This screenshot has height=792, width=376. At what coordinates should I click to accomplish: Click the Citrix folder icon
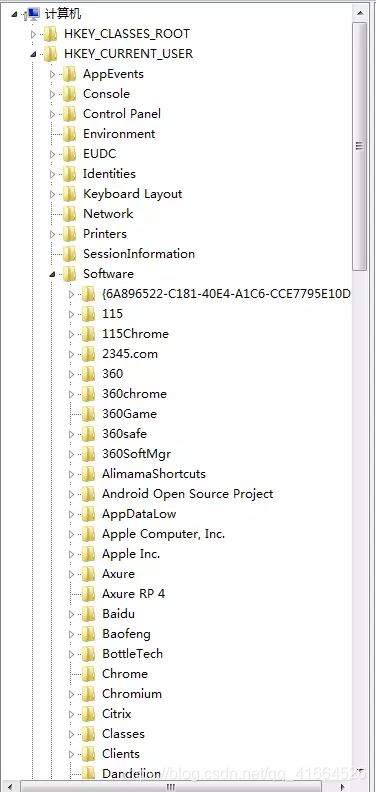(88, 714)
